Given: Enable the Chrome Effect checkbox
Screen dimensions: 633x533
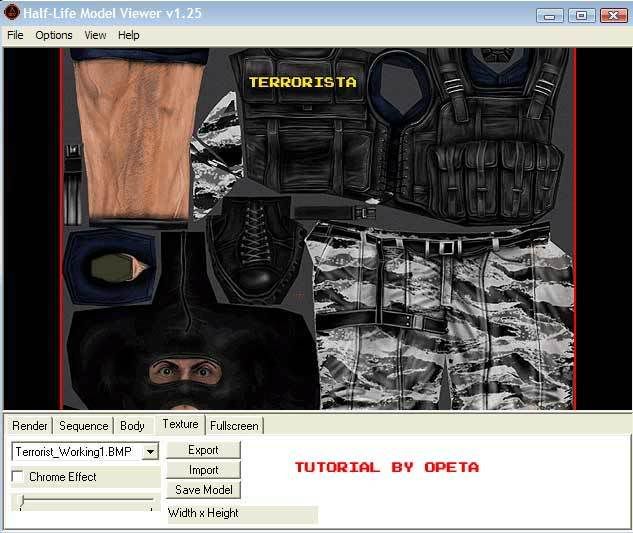Looking at the screenshot, I should [x=17, y=476].
